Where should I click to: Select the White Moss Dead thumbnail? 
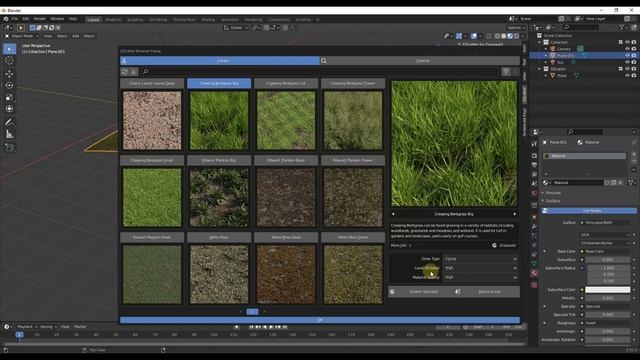pos(286,274)
